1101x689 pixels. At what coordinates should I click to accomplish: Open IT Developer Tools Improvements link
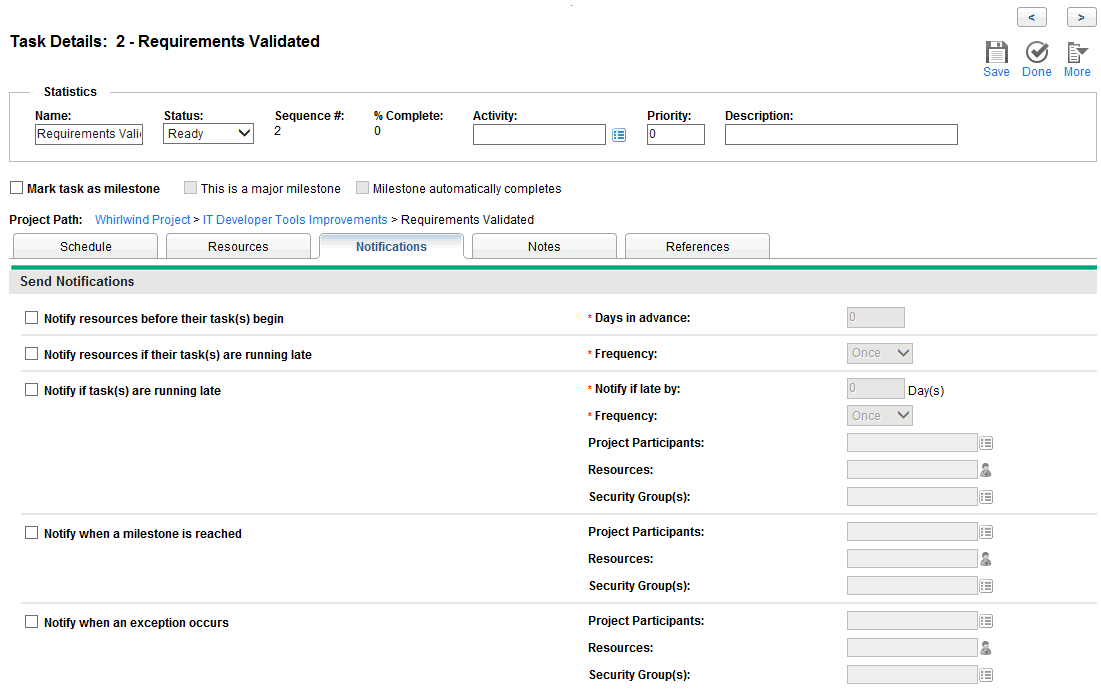tap(295, 220)
